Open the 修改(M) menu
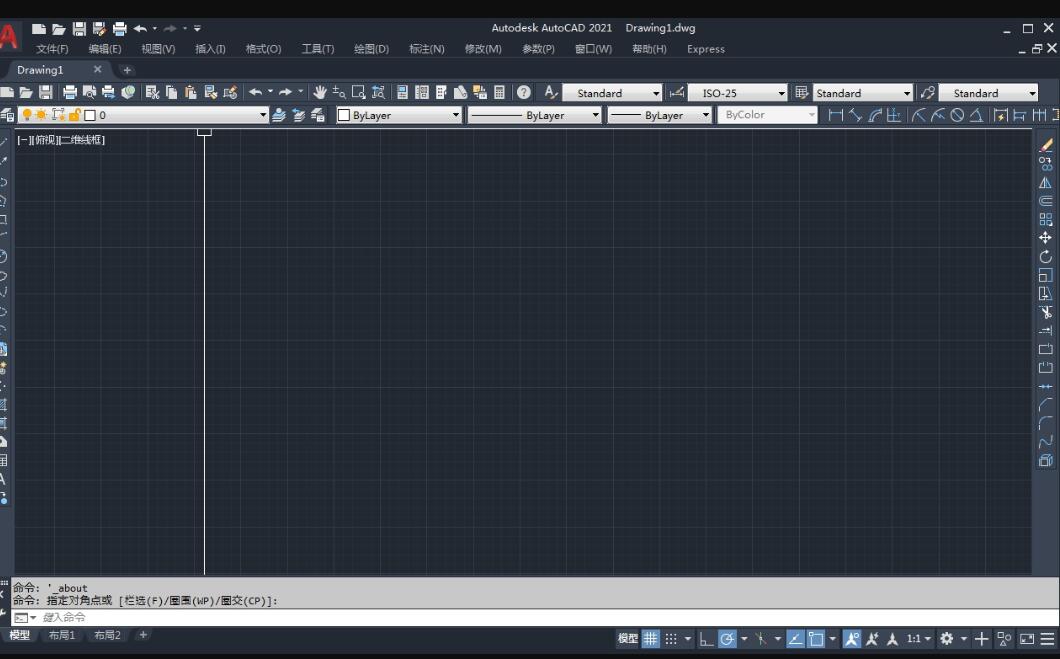This screenshot has height=659, width=1060. (x=483, y=49)
